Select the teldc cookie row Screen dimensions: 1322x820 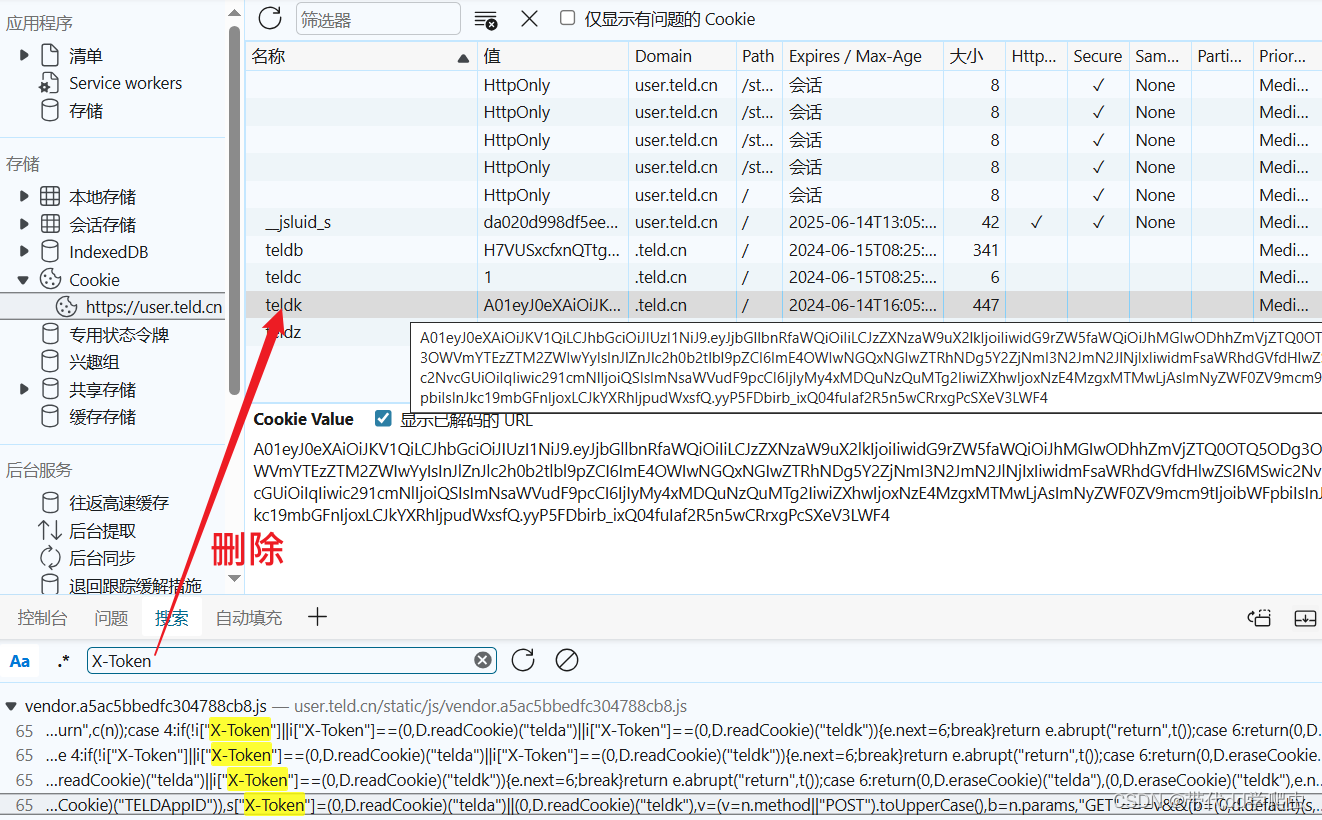pyautogui.click(x=783, y=277)
